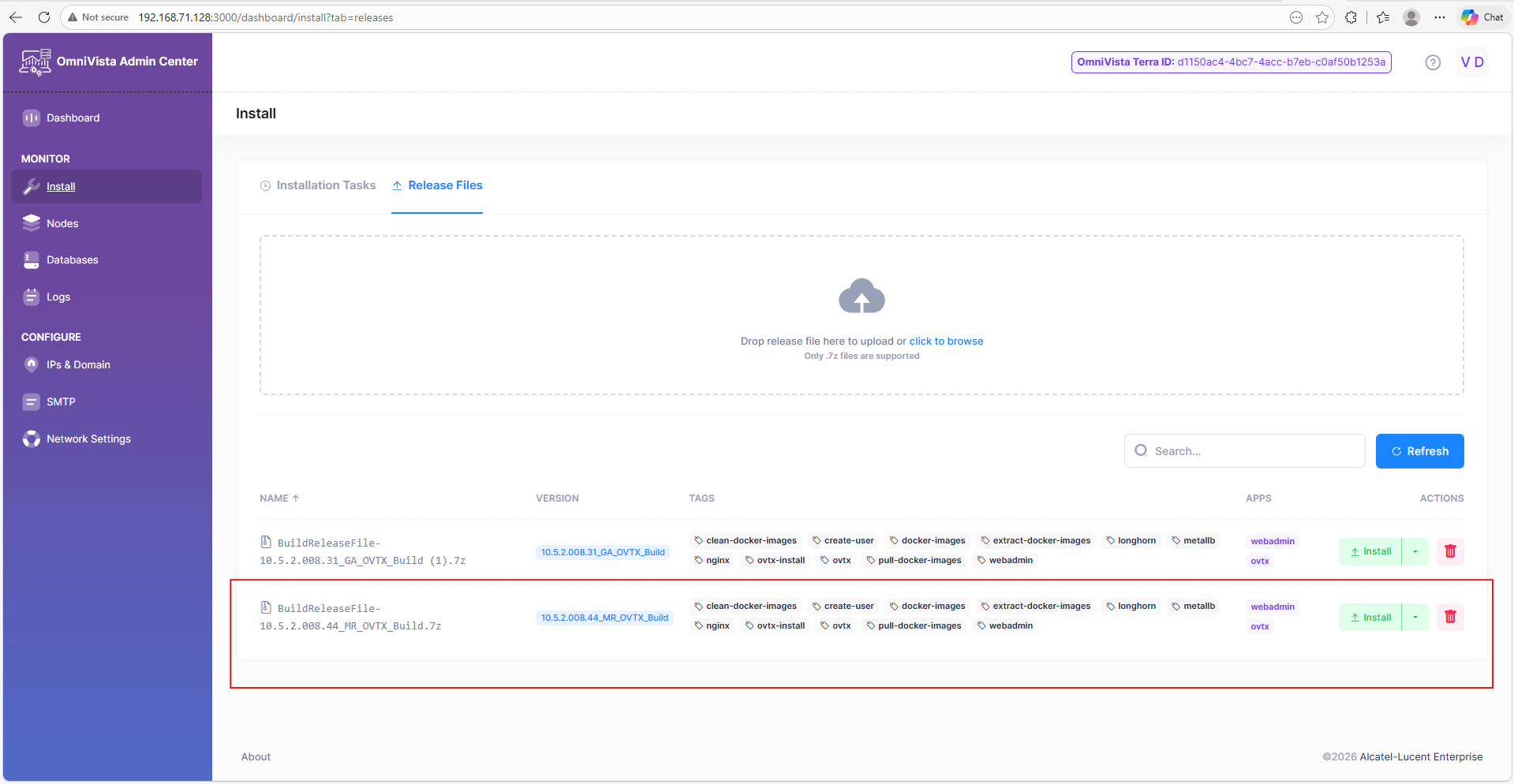Click the VERSION column header
This screenshot has height=784, width=1514.
558,498
